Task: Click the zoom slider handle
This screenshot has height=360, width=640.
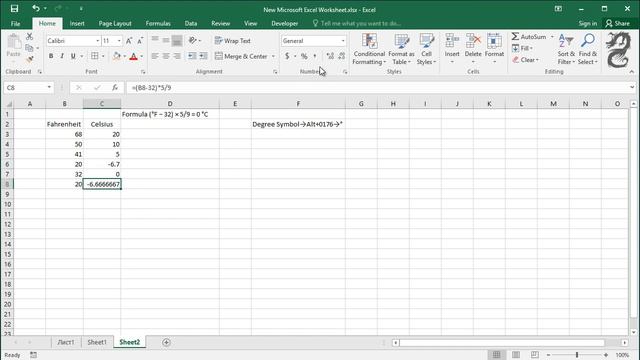Action: 577,355
